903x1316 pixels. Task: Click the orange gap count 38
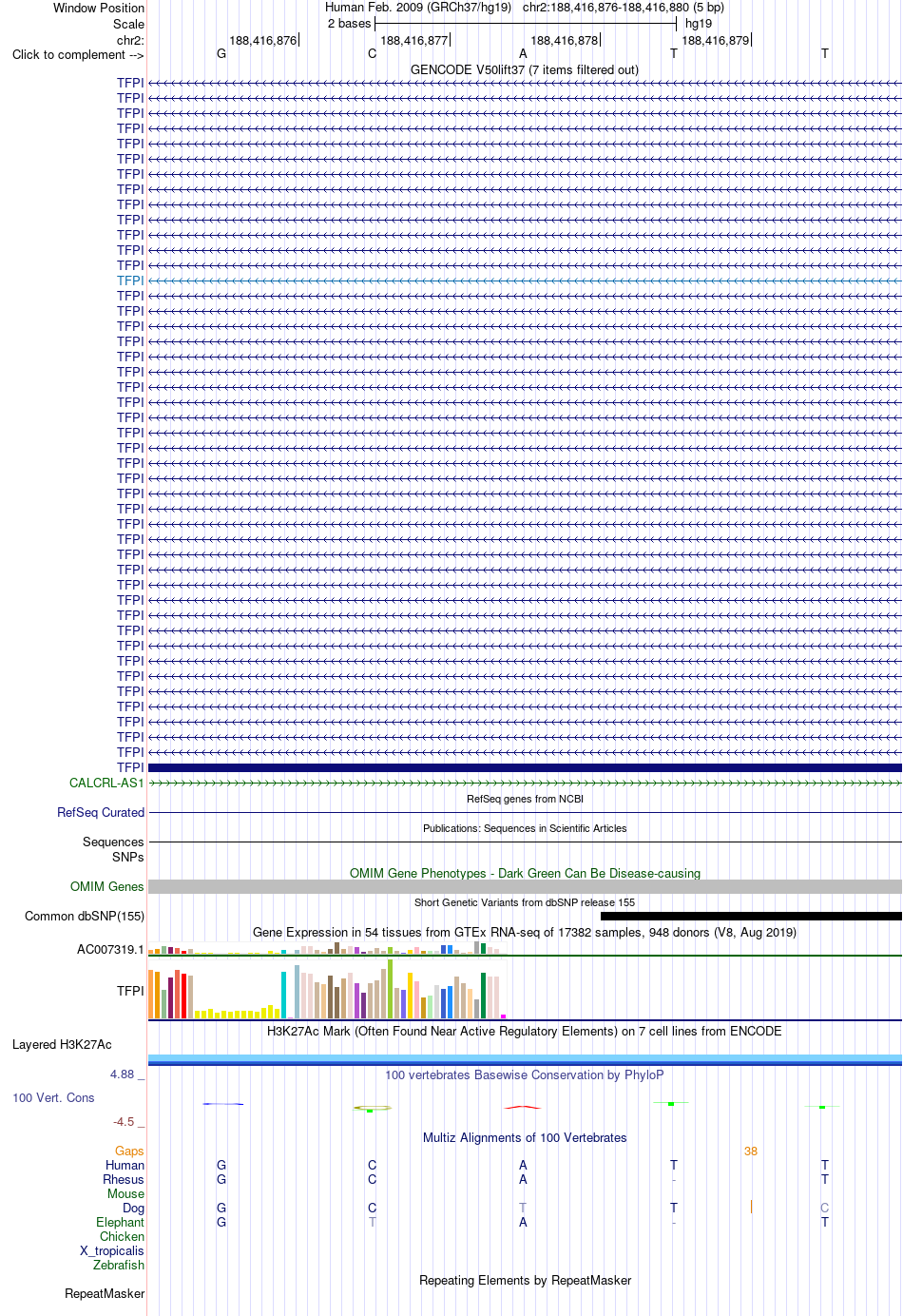click(x=751, y=1151)
